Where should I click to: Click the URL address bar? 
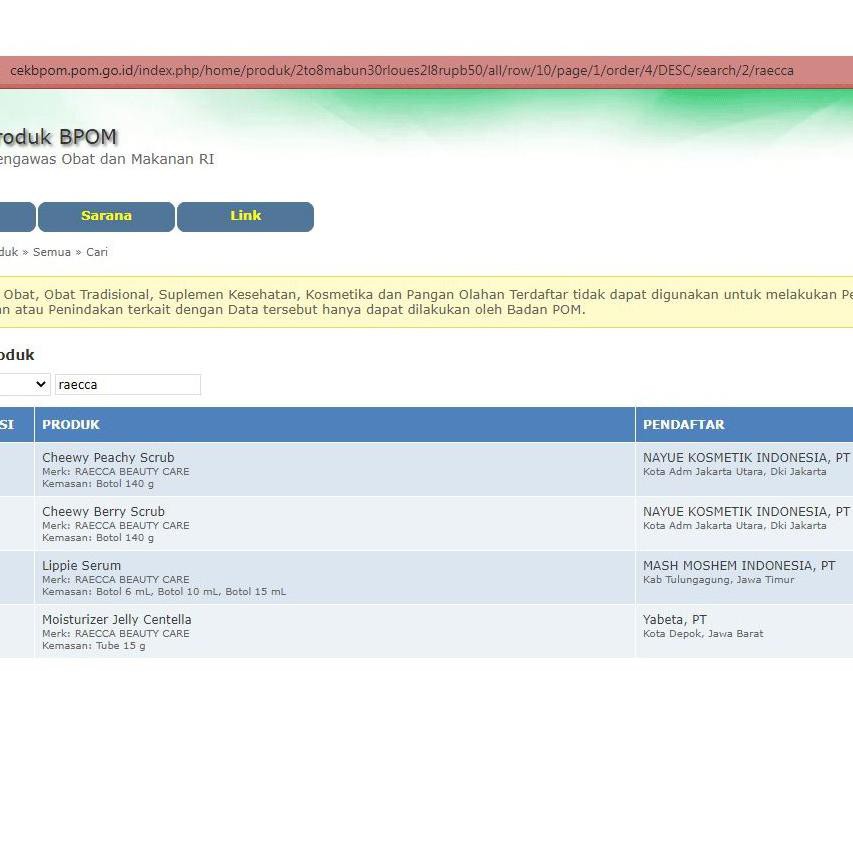pyautogui.click(x=401, y=71)
